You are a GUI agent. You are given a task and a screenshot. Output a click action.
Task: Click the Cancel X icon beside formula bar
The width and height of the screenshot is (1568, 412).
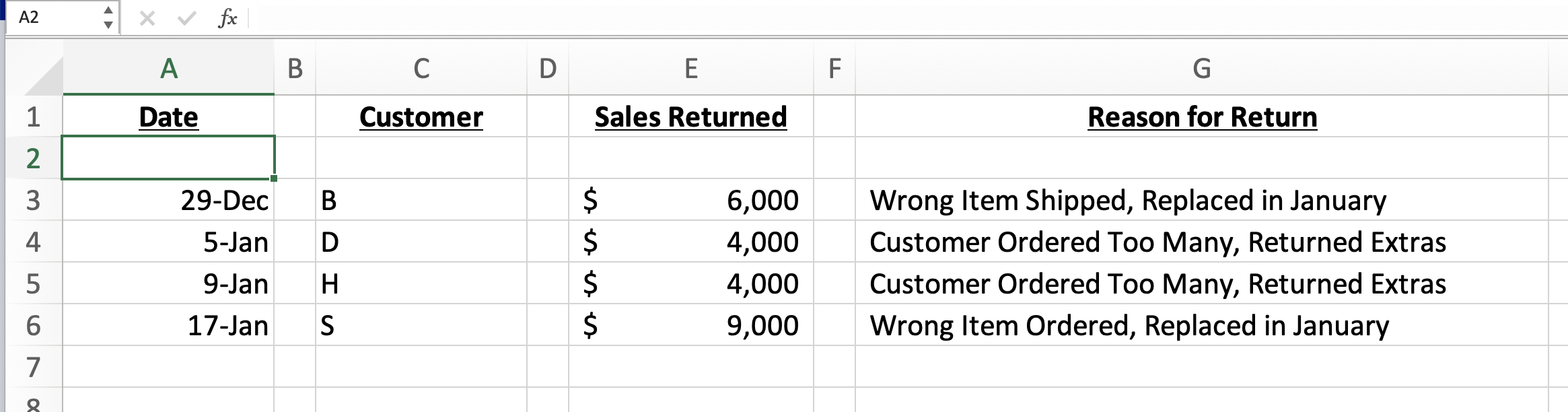[x=145, y=19]
